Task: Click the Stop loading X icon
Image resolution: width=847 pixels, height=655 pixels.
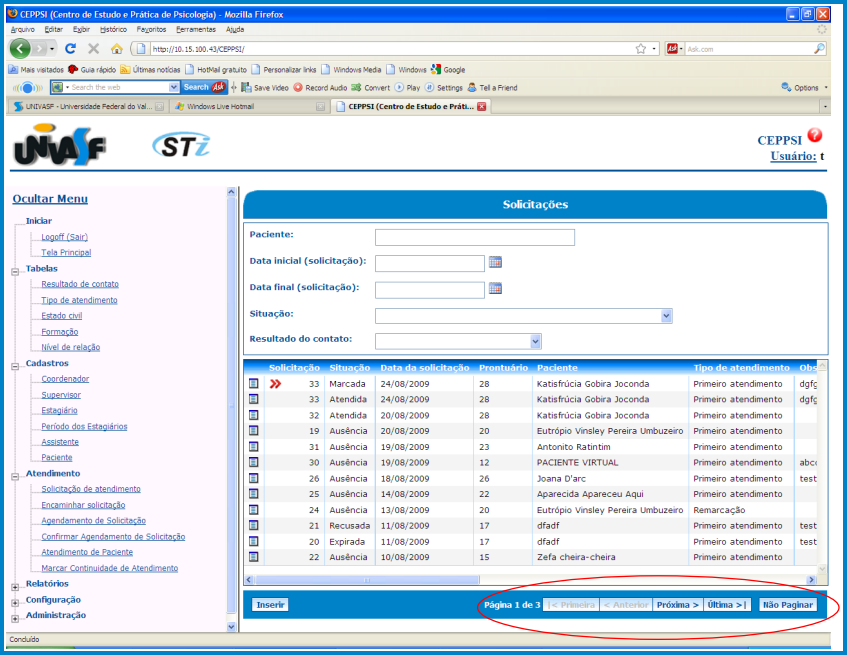Action: point(93,49)
